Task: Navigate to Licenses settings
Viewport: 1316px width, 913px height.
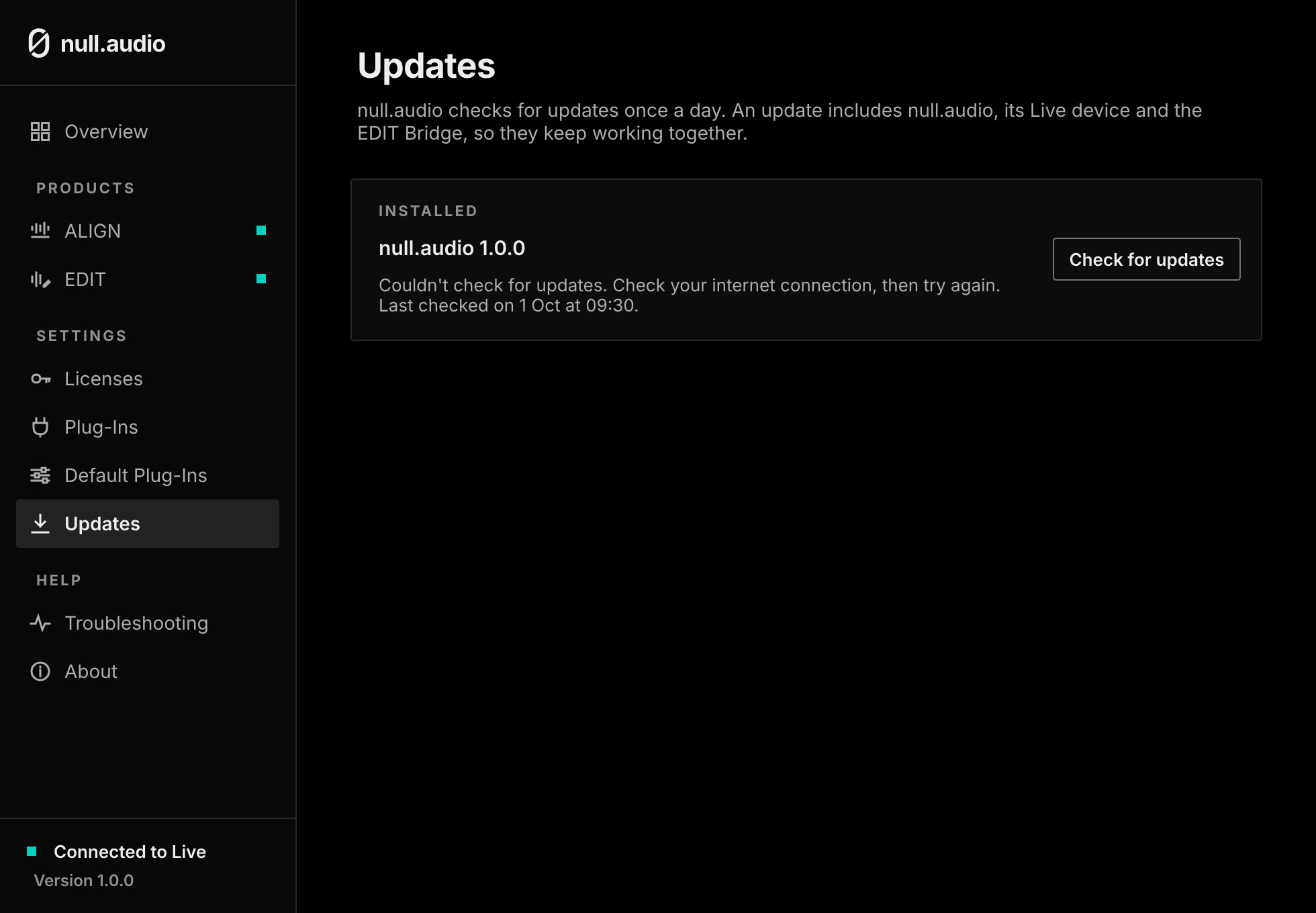Action: [148, 379]
